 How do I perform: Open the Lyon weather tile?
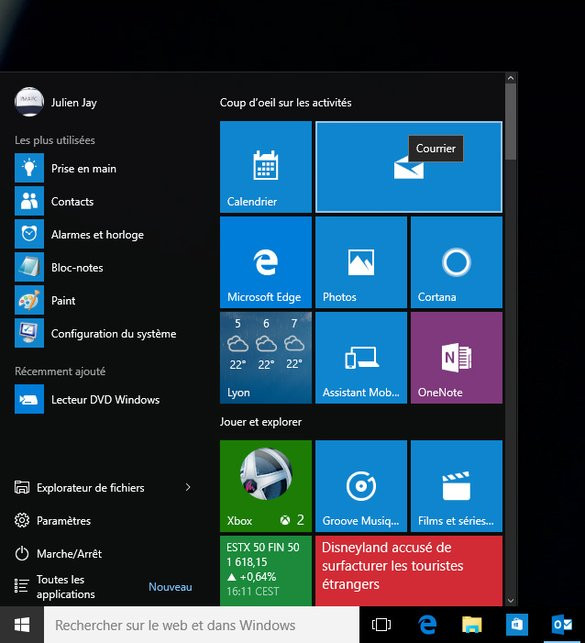click(266, 358)
